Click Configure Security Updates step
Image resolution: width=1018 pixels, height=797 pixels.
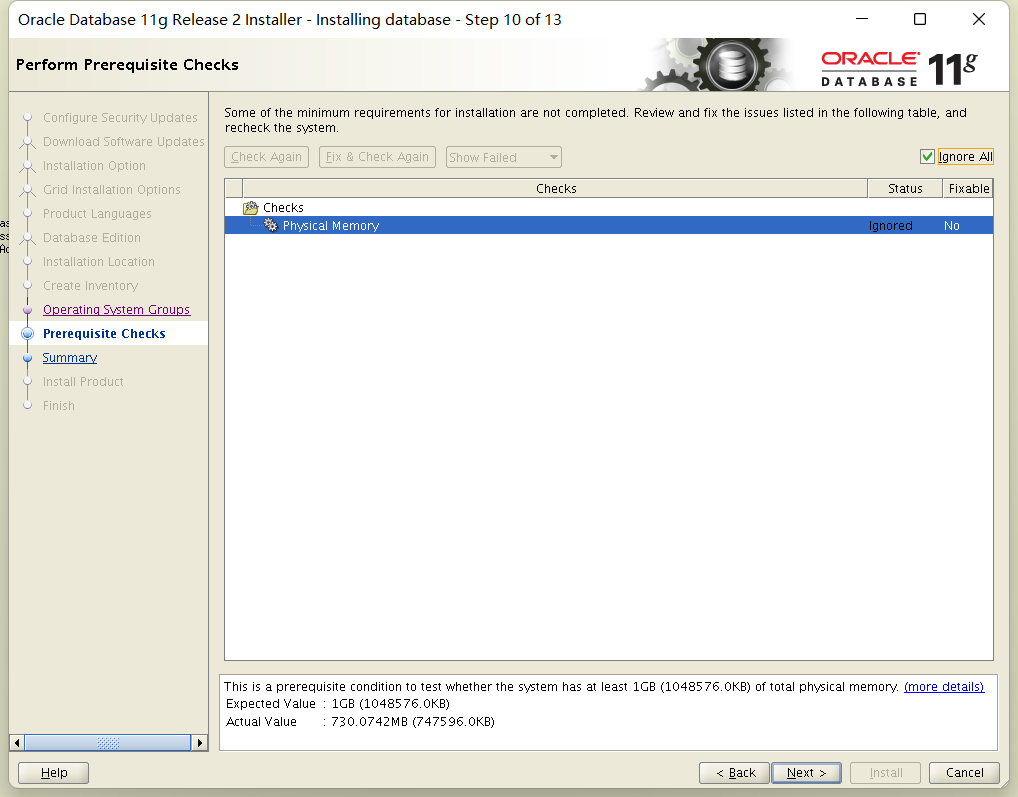120,117
